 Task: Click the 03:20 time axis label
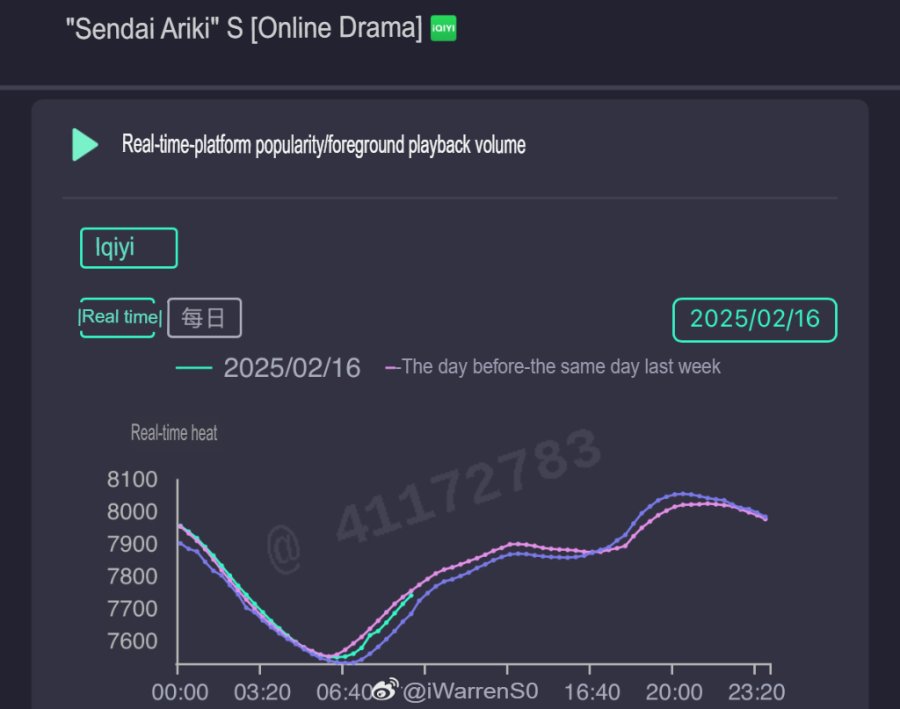pyautogui.click(x=261, y=692)
